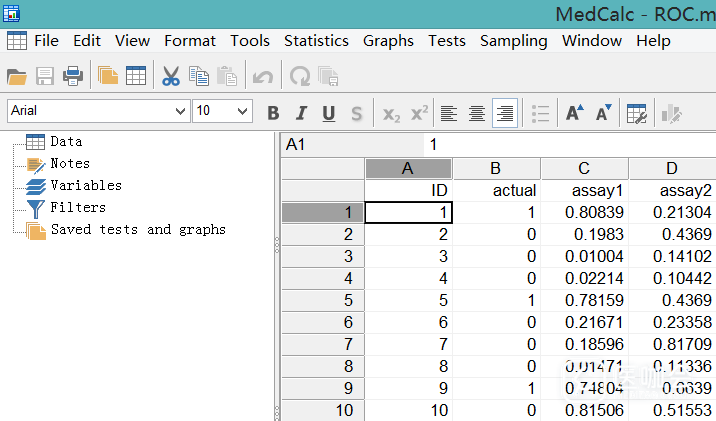Toggle italic formatting
This screenshot has height=421, width=716.
click(x=301, y=113)
